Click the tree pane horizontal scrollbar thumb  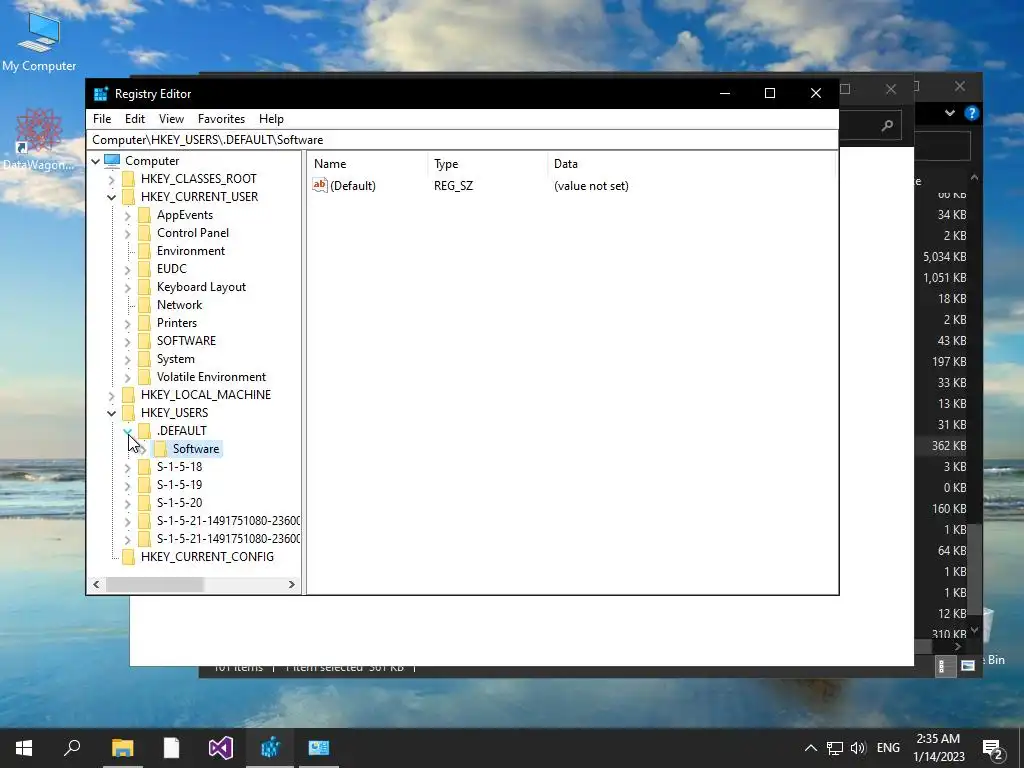point(155,584)
